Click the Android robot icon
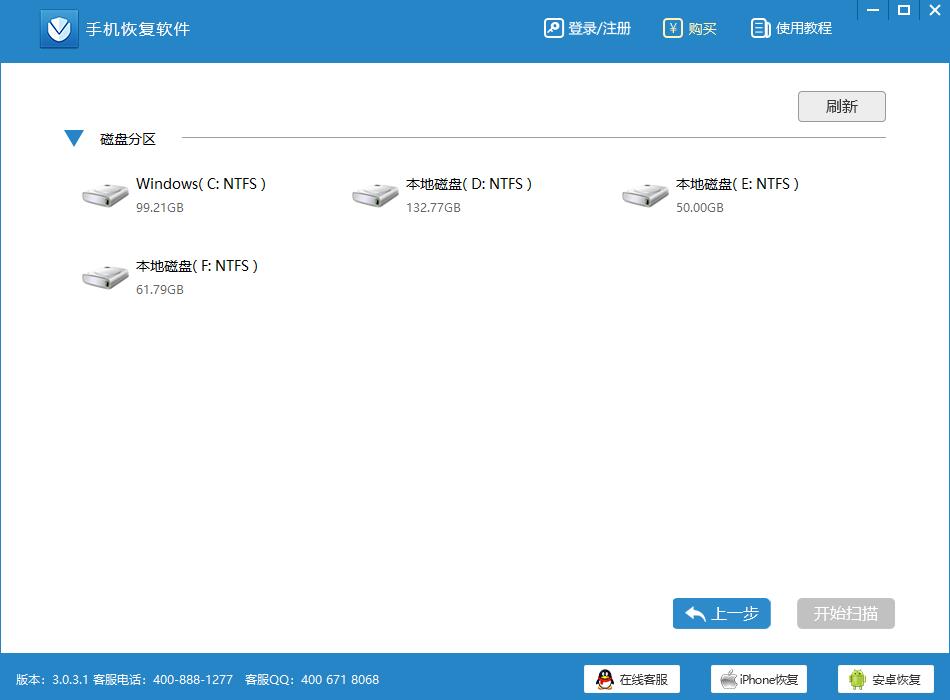Screen dimensions: 950x700 pos(857,679)
